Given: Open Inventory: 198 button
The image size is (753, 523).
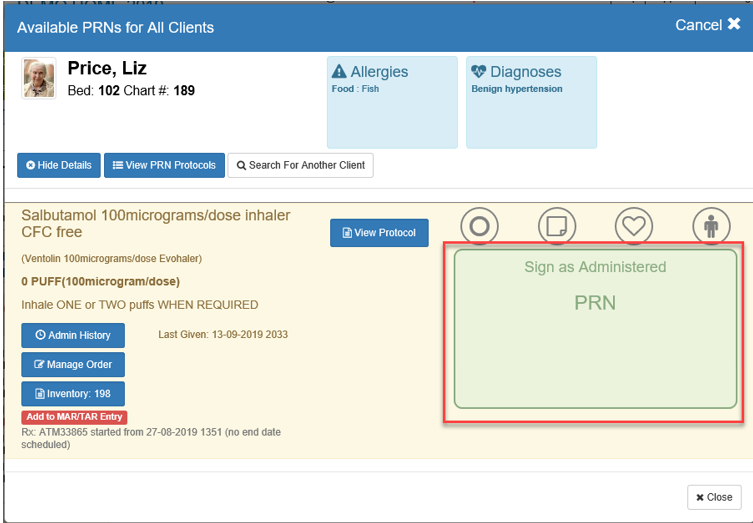Looking at the screenshot, I should click(x=73, y=394).
